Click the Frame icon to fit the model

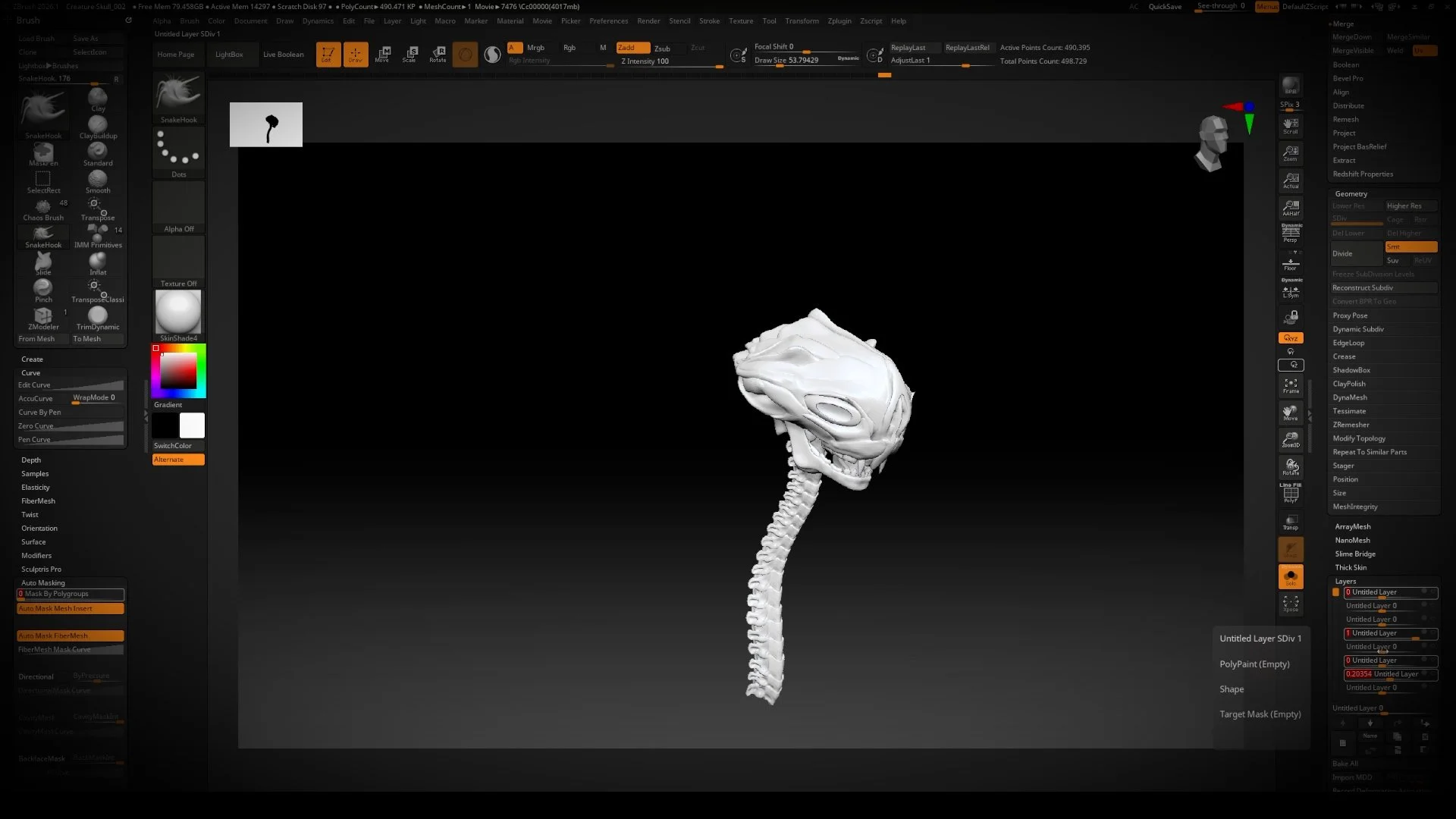pos(1291,385)
